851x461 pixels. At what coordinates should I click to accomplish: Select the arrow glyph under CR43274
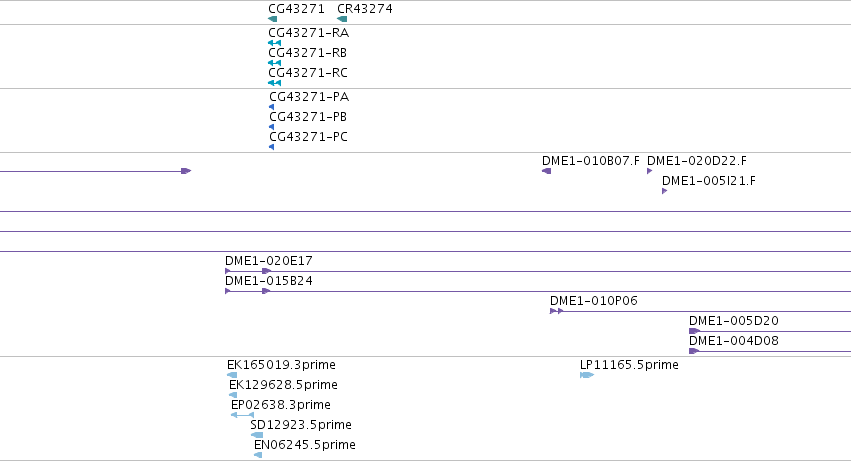[342, 19]
